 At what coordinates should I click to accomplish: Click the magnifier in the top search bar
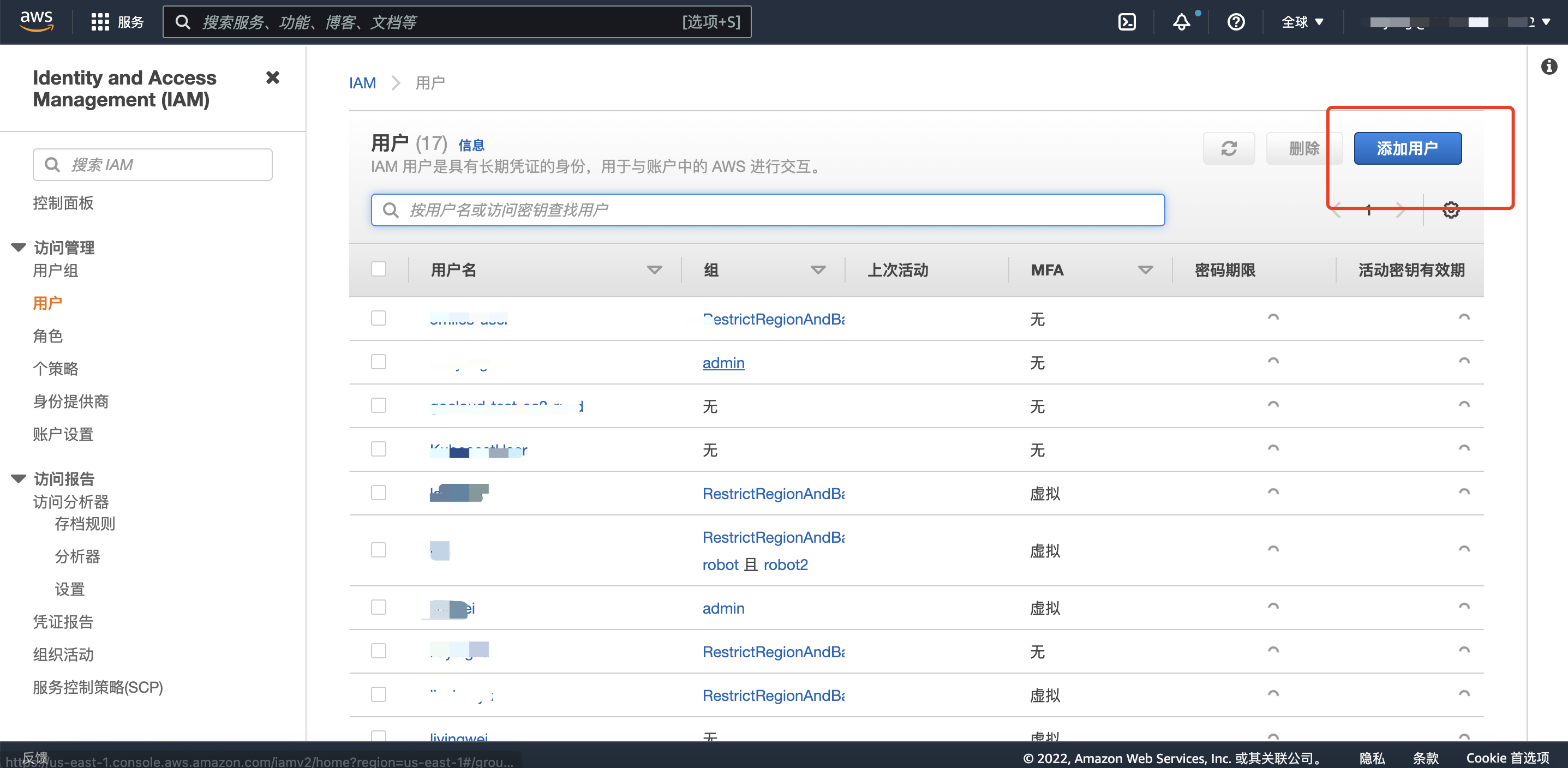183,22
